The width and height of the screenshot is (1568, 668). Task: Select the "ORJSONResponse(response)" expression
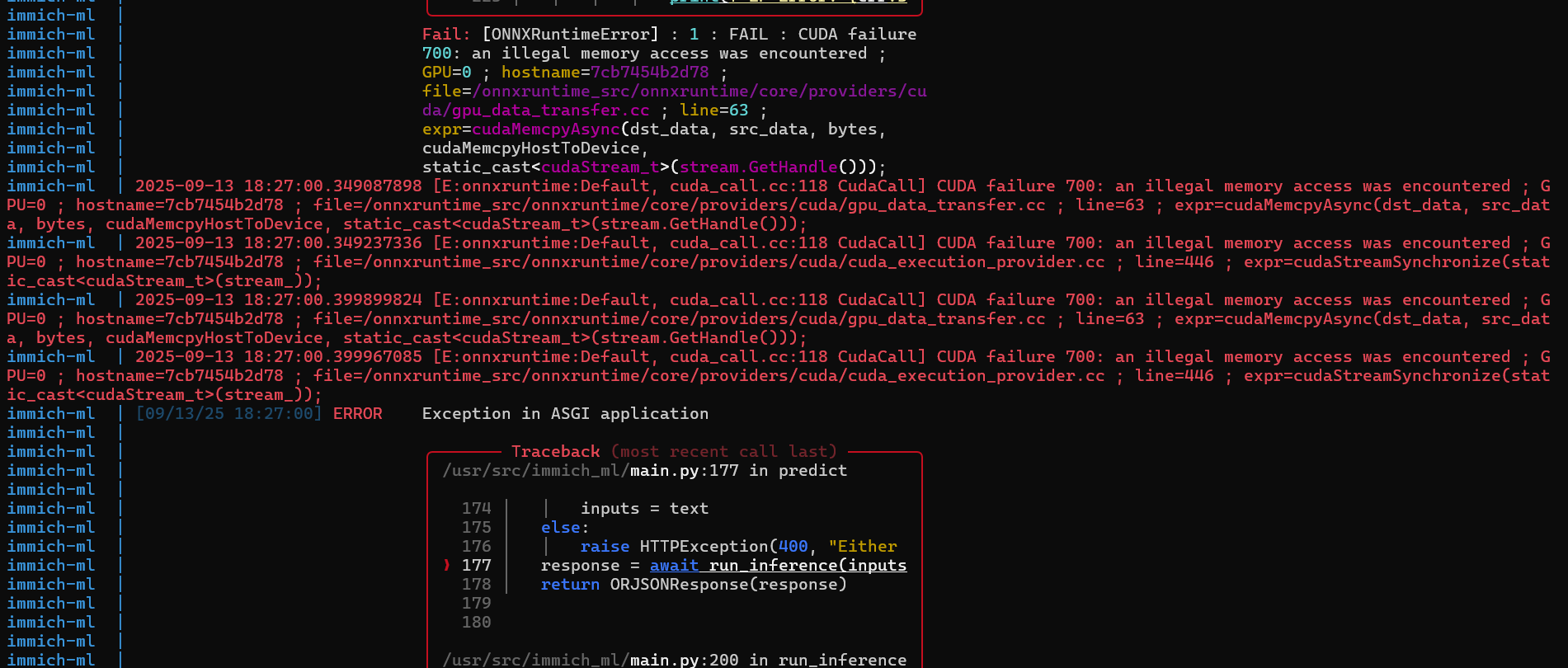pos(728,584)
